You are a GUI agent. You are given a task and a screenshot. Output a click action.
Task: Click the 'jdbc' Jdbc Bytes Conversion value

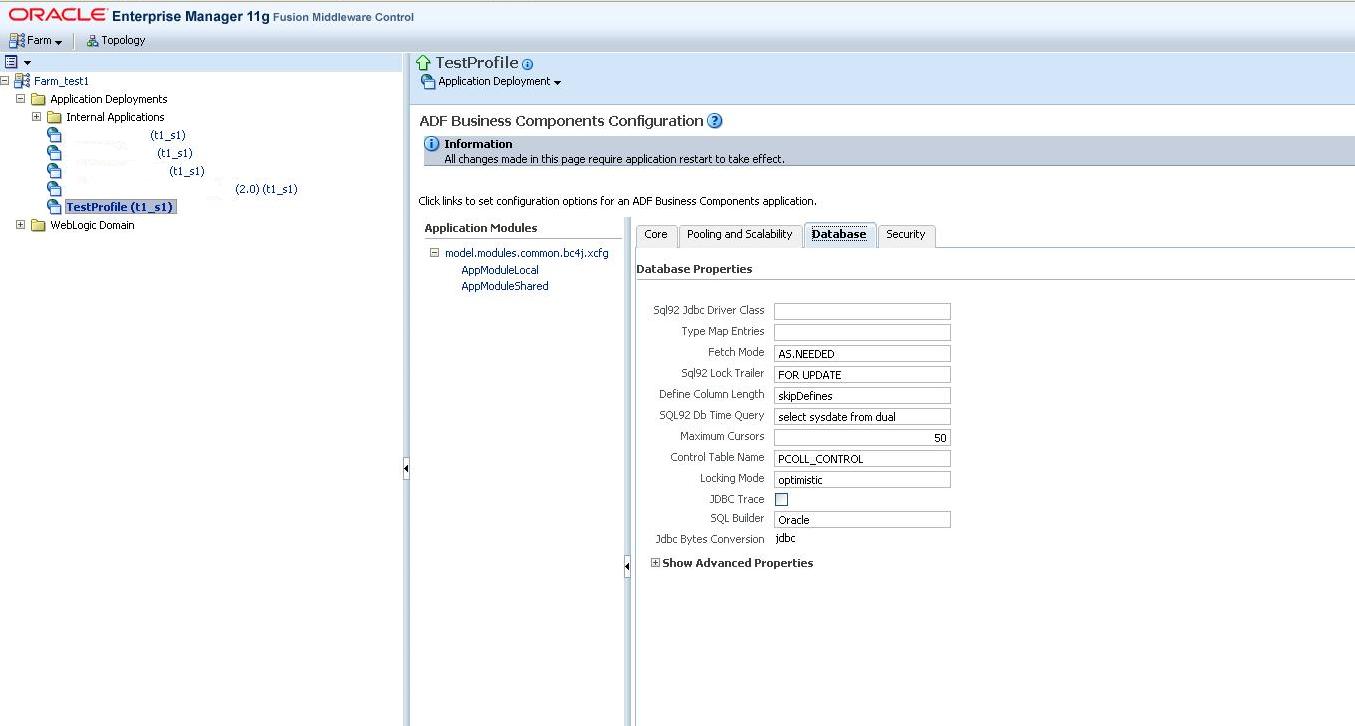pyautogui.click(x=786, y=538)
